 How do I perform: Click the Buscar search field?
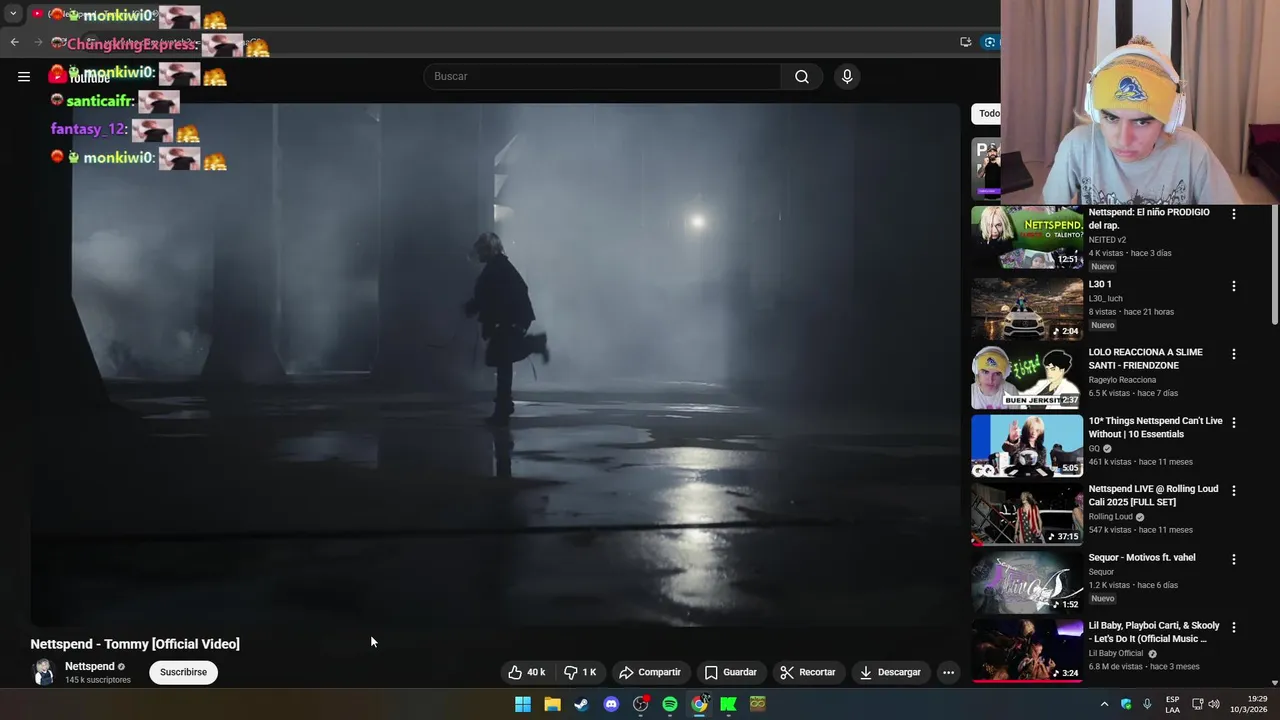[603, 77]
